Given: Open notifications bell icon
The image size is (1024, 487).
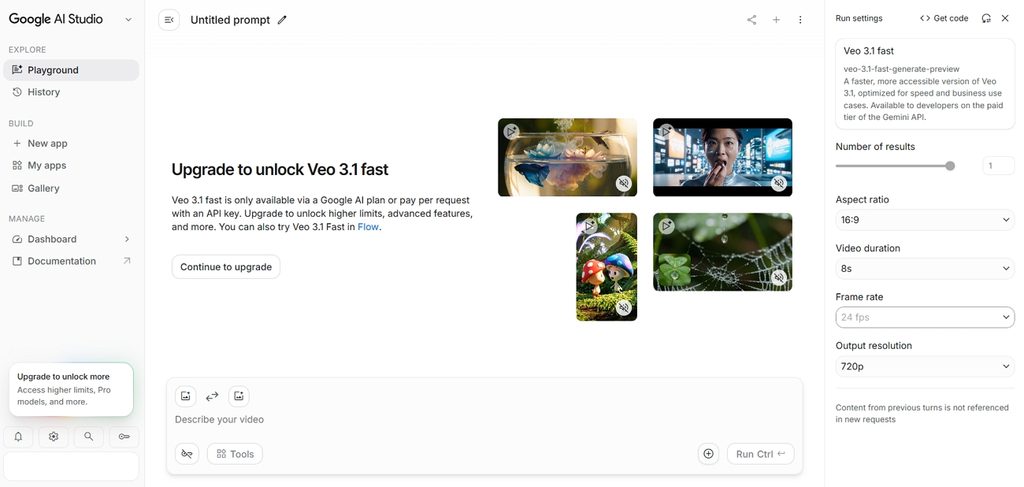Looking at the screenshot, I should [x=18, y=437].
